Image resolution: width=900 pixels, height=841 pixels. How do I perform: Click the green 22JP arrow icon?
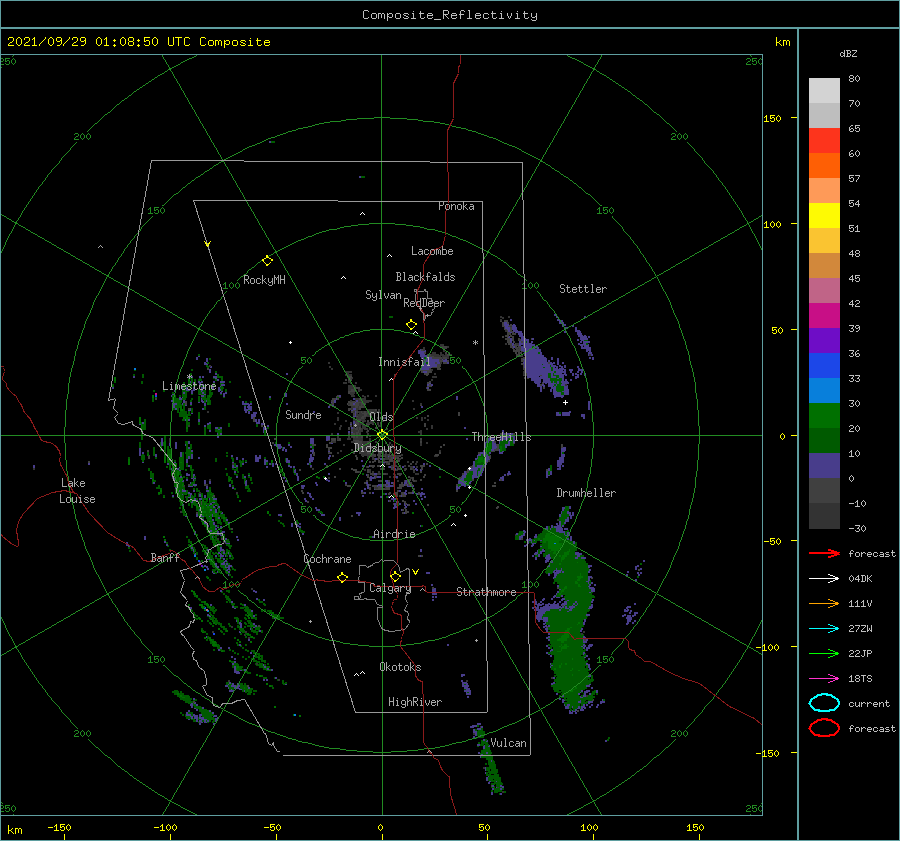coord(824,653)
